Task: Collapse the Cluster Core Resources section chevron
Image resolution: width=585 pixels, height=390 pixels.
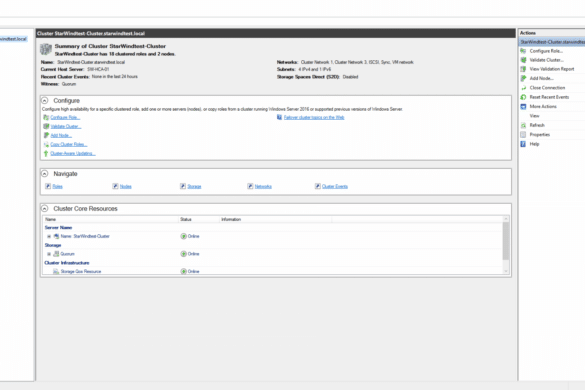Action: coord(45,208)
